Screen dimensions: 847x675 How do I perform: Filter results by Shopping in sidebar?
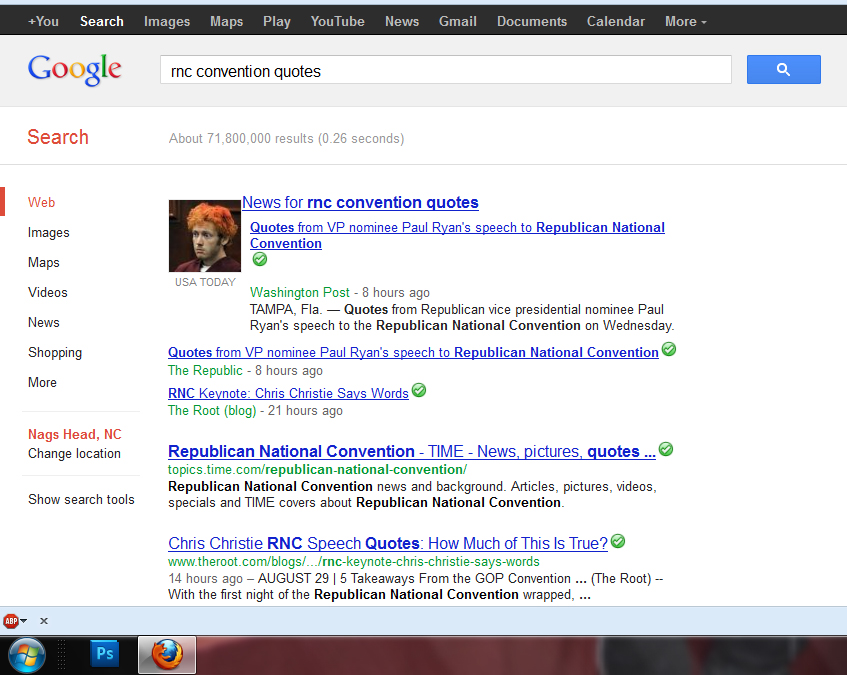coord(55,353)
